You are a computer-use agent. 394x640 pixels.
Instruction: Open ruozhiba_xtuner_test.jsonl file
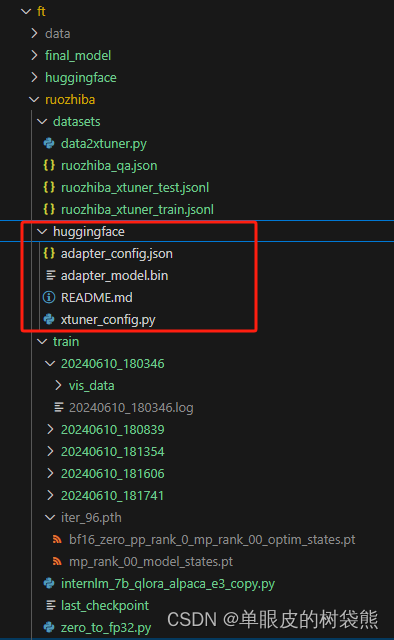(135, 188)
